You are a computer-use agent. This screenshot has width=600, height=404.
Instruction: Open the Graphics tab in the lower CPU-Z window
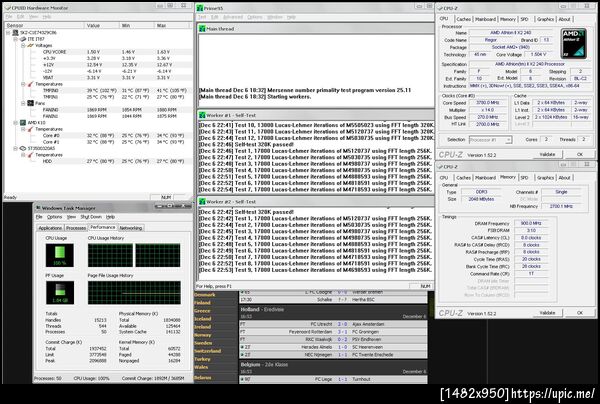(x=545, y=178)
